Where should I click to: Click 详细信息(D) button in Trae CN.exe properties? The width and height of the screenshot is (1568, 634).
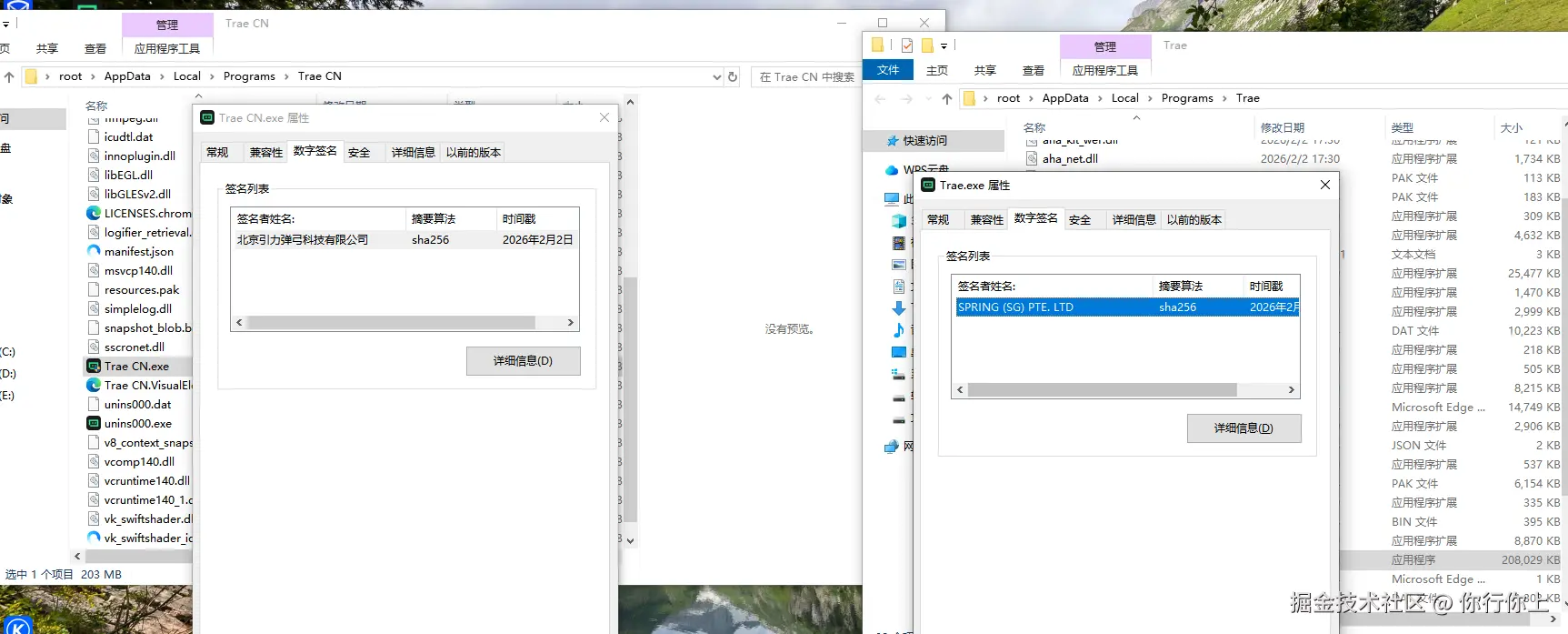pos(523,361)
